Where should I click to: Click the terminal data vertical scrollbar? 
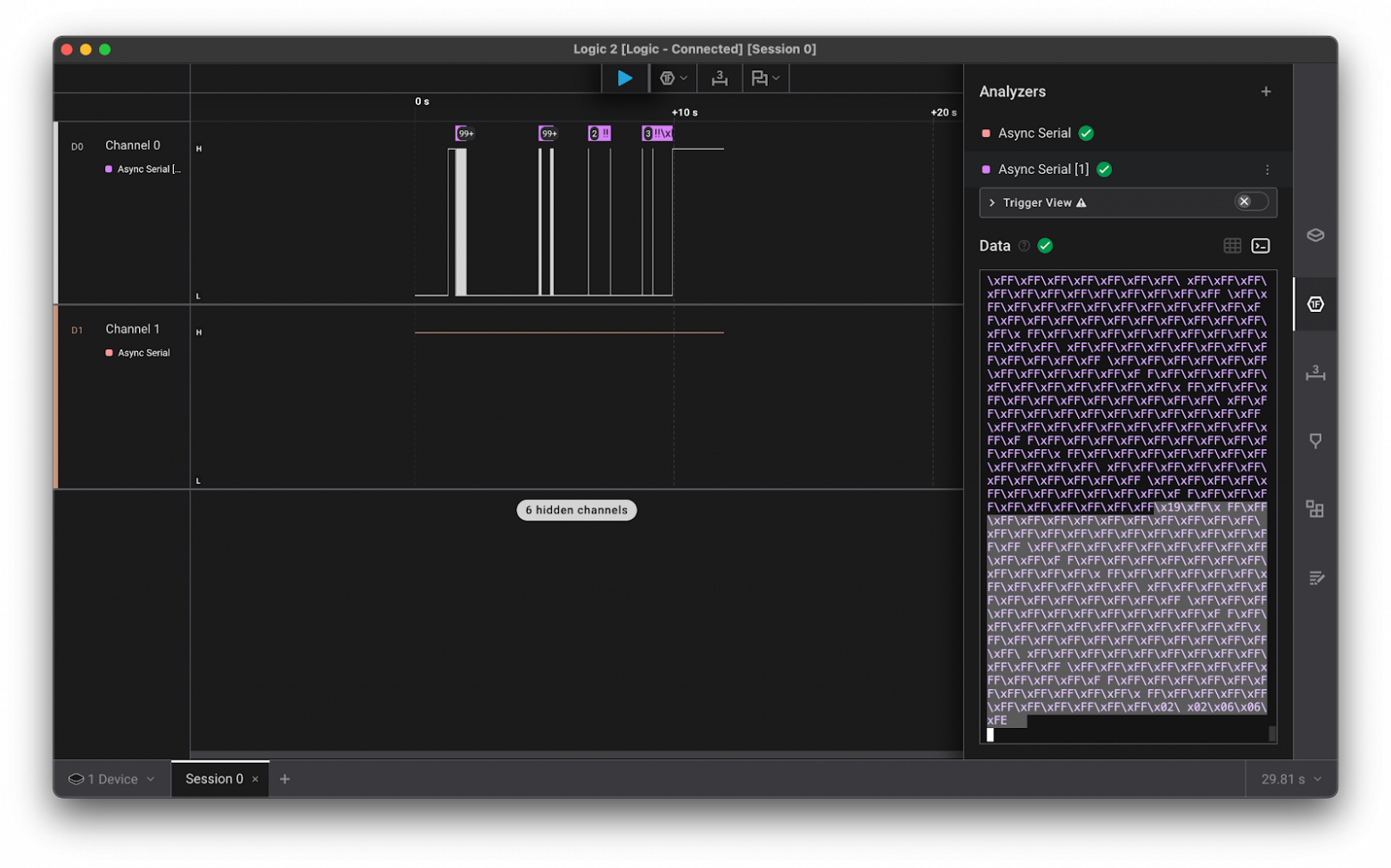[1272, 733]
